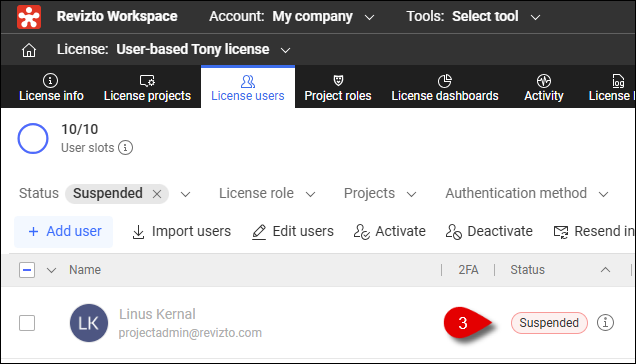Toggle the Status column sort arrow
The width and height of the screenshot is (636, 364).
pos(605,270)
